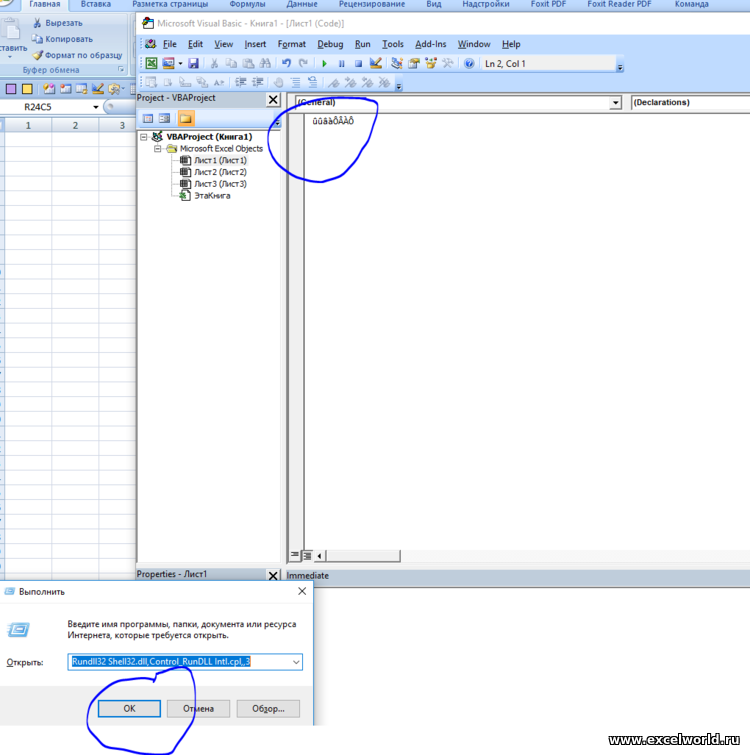Click the Undo icon in VBA toolbar
The image size is (750, 755).
[x=286, y=64]
